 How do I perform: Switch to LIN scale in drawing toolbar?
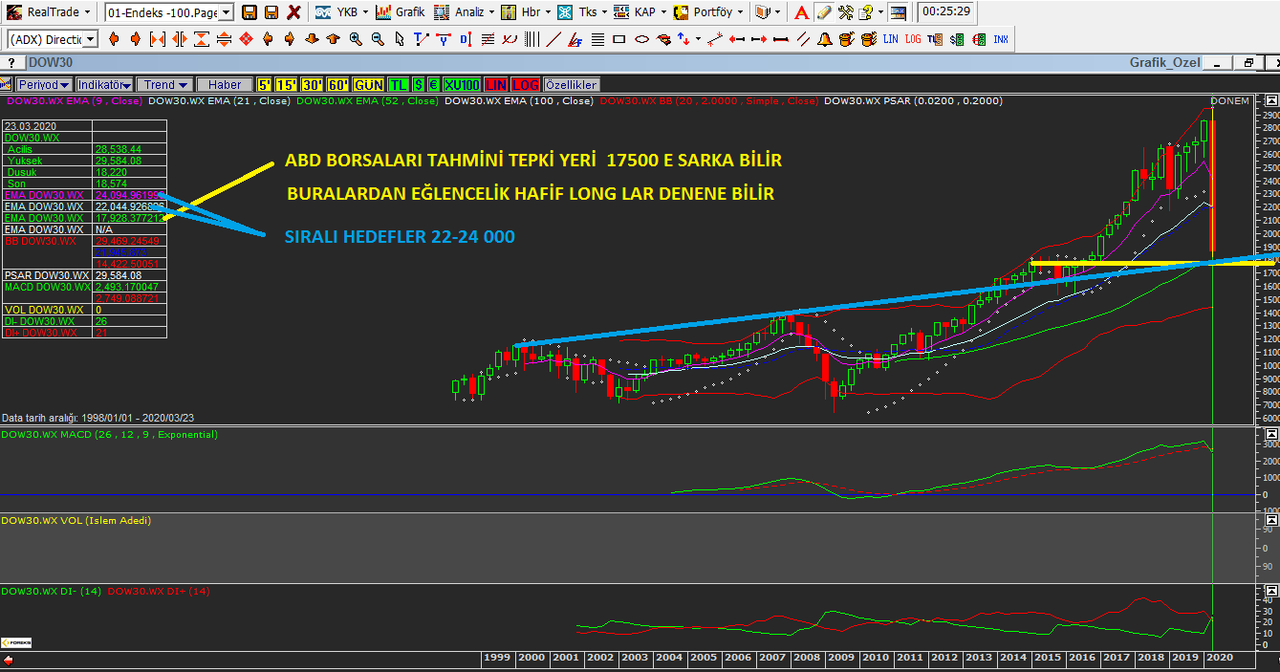pos(890,39)
